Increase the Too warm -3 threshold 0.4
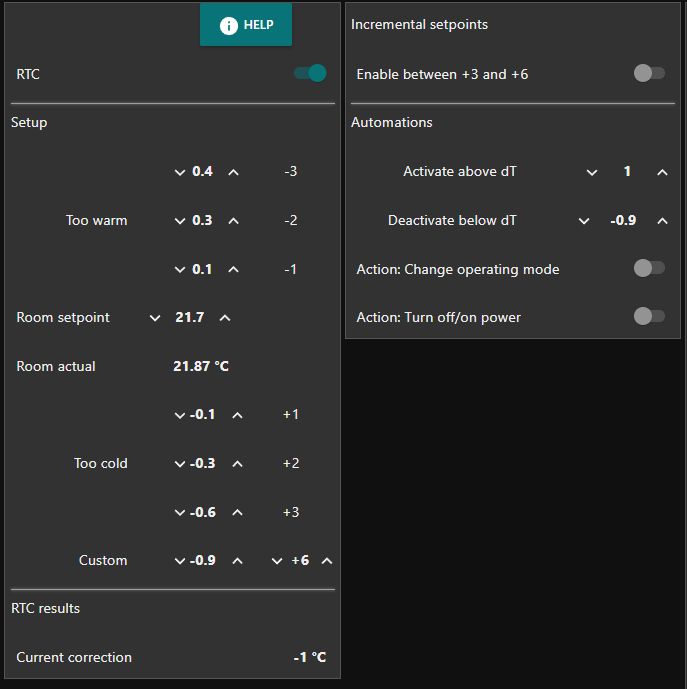This screenshot has width=687, height=689. click(x=233, y=172)
